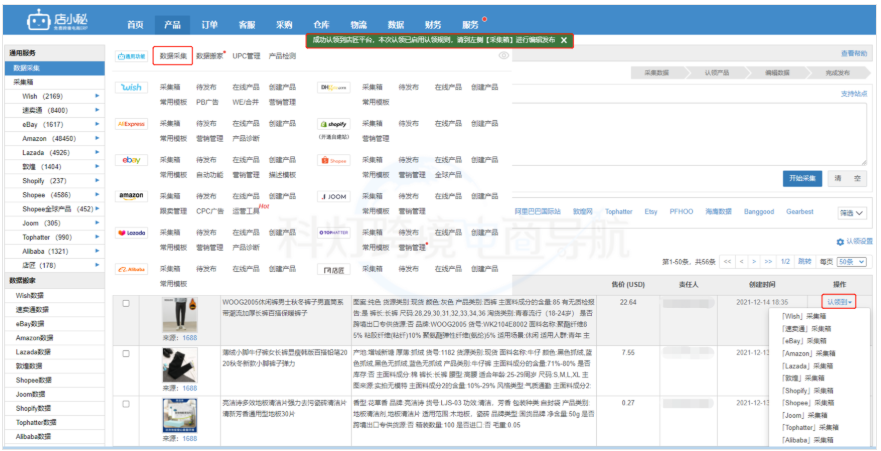The image size is (881, 451).
Task: Toggle the eye icon beside 产品检测
Action: [504, 56]
